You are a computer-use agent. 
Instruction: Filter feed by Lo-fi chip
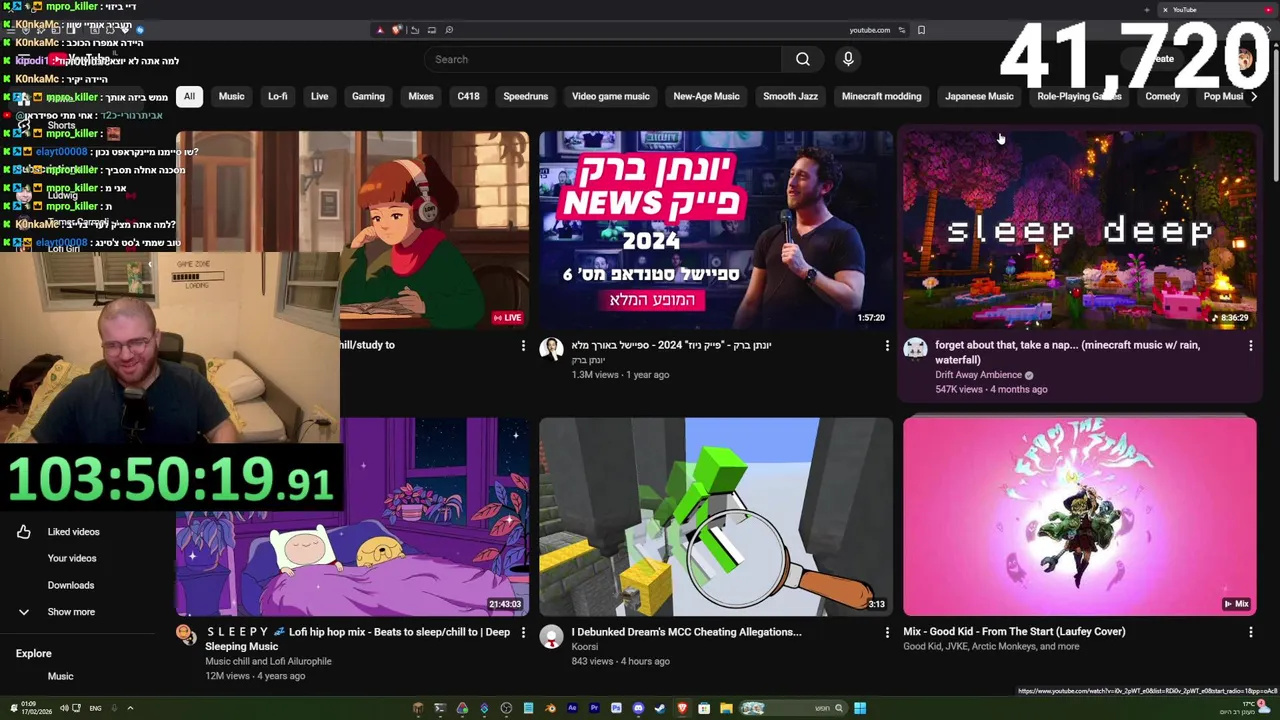pyautogui.click(x=277, y=97)
